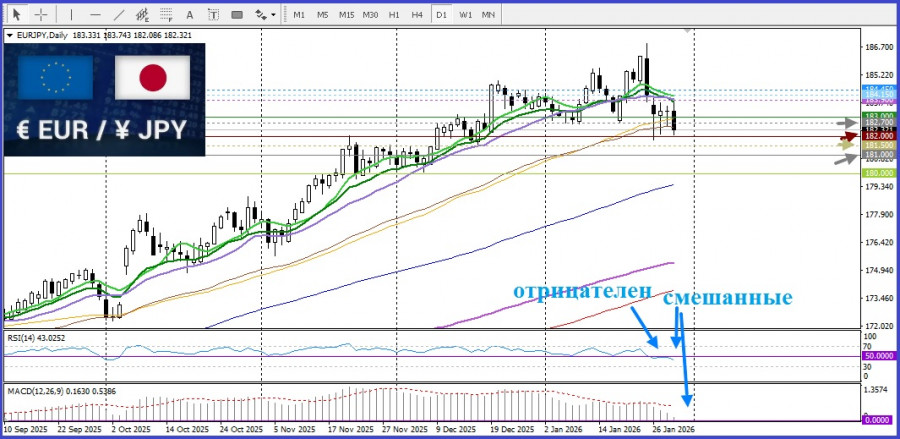
Task: Select the rectangle shape tool
Action: click(237, 15)
